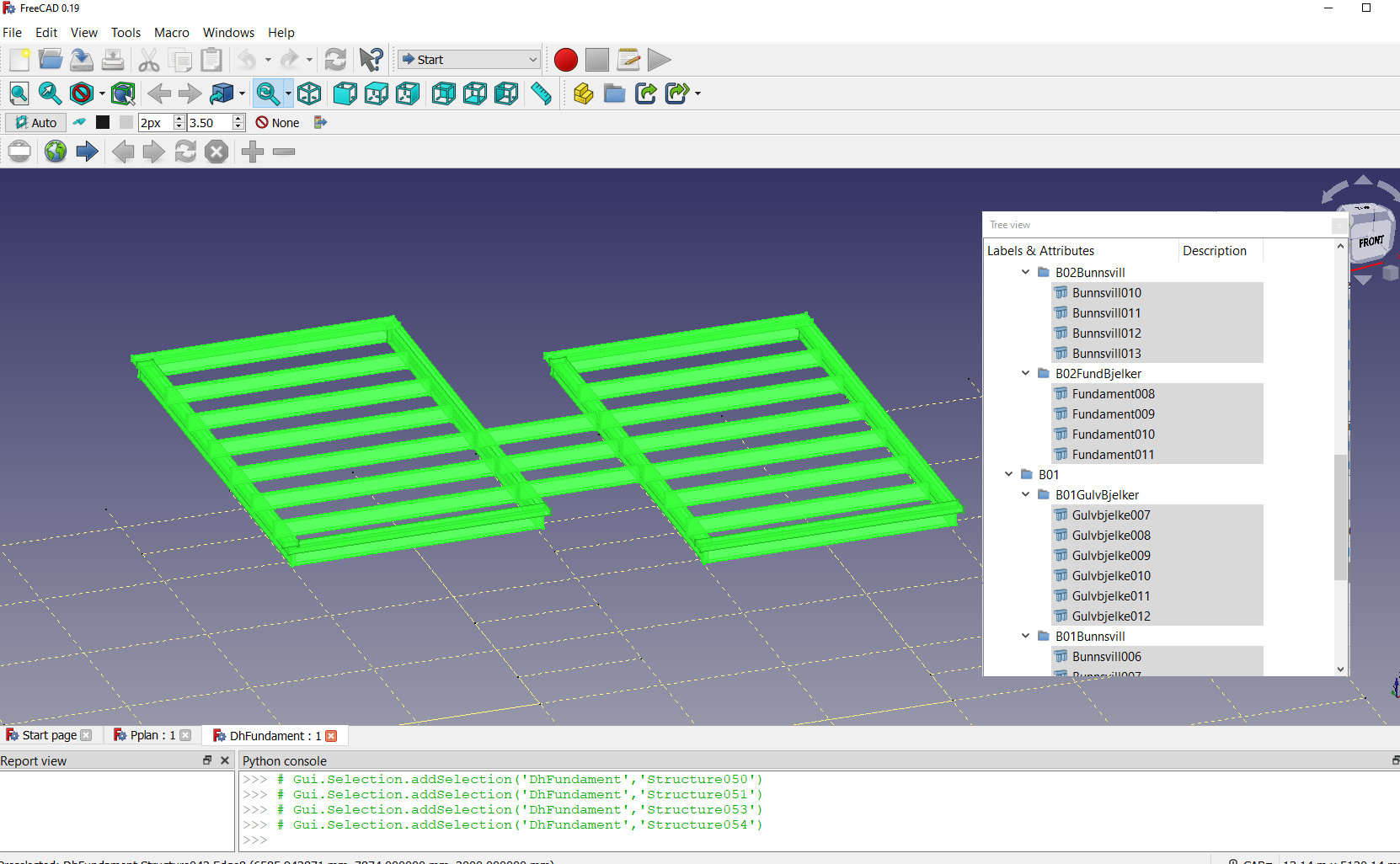This screenshot has width=1400, height=864.
Task: Click the Measure distance ruler icon
Action: pos(541,93)
